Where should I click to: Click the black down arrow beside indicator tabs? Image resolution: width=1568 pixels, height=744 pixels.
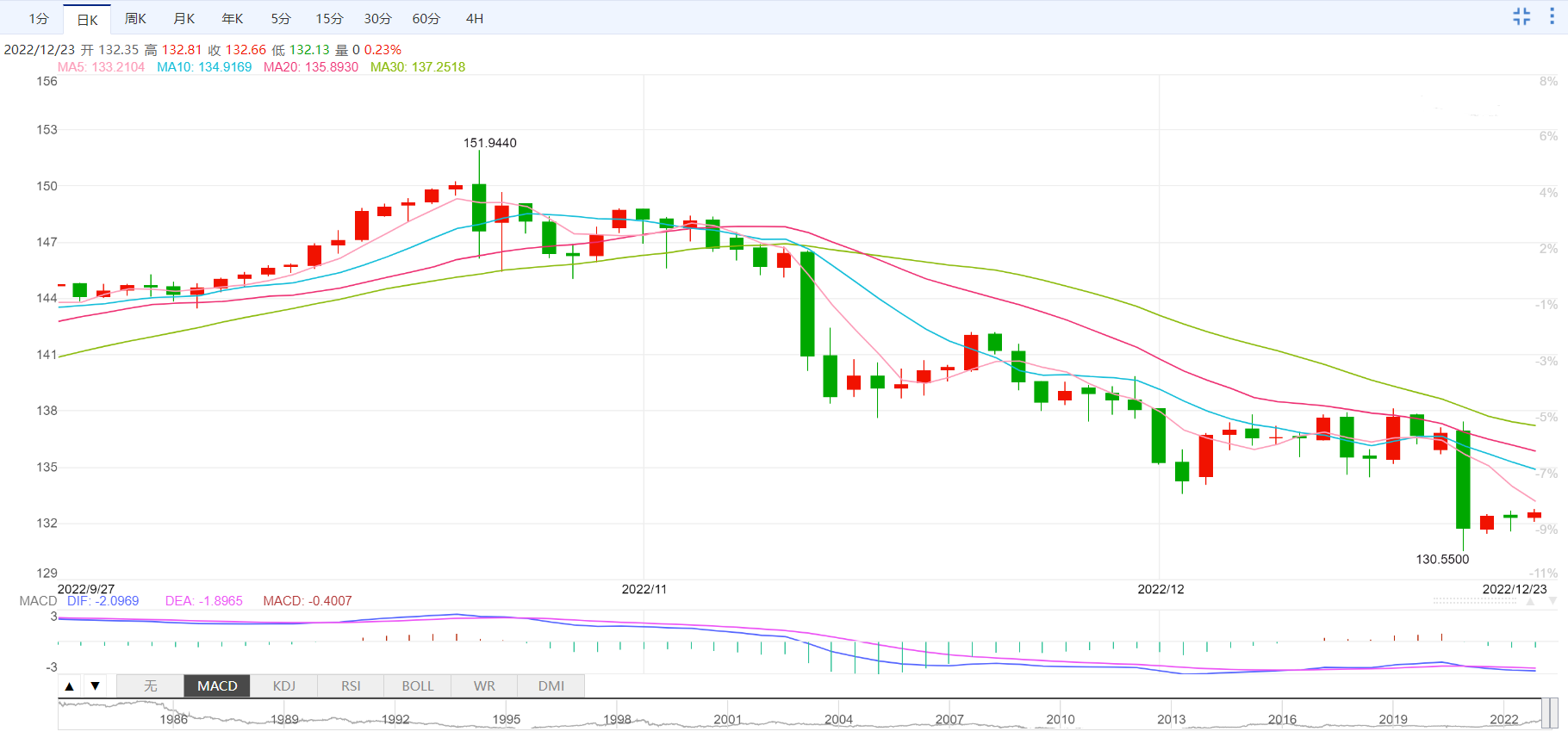(95, 686)
